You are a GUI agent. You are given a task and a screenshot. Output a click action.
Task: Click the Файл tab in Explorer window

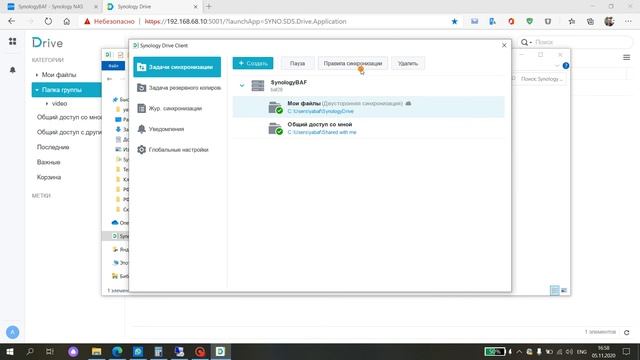tap(113, 66)
